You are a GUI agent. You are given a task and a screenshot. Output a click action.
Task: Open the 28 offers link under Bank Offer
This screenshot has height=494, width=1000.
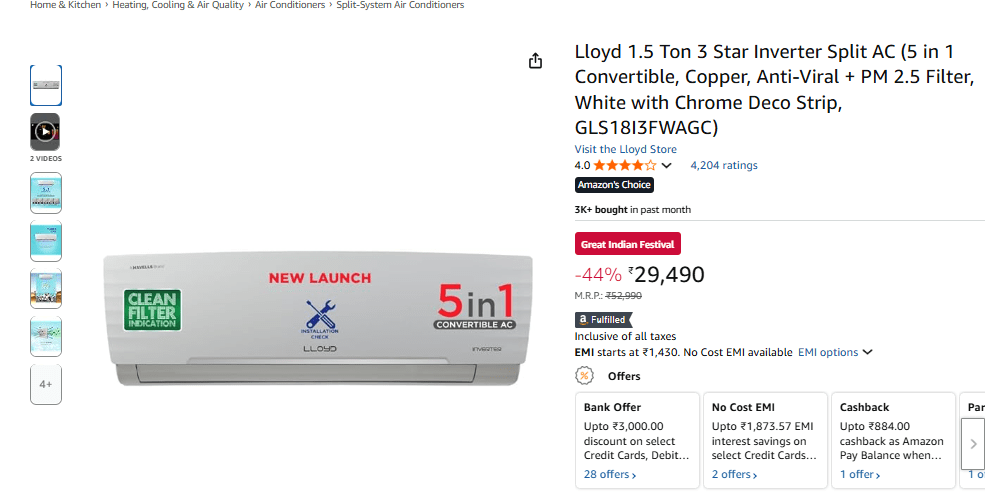pyautogui.click(x=609, y=474)
